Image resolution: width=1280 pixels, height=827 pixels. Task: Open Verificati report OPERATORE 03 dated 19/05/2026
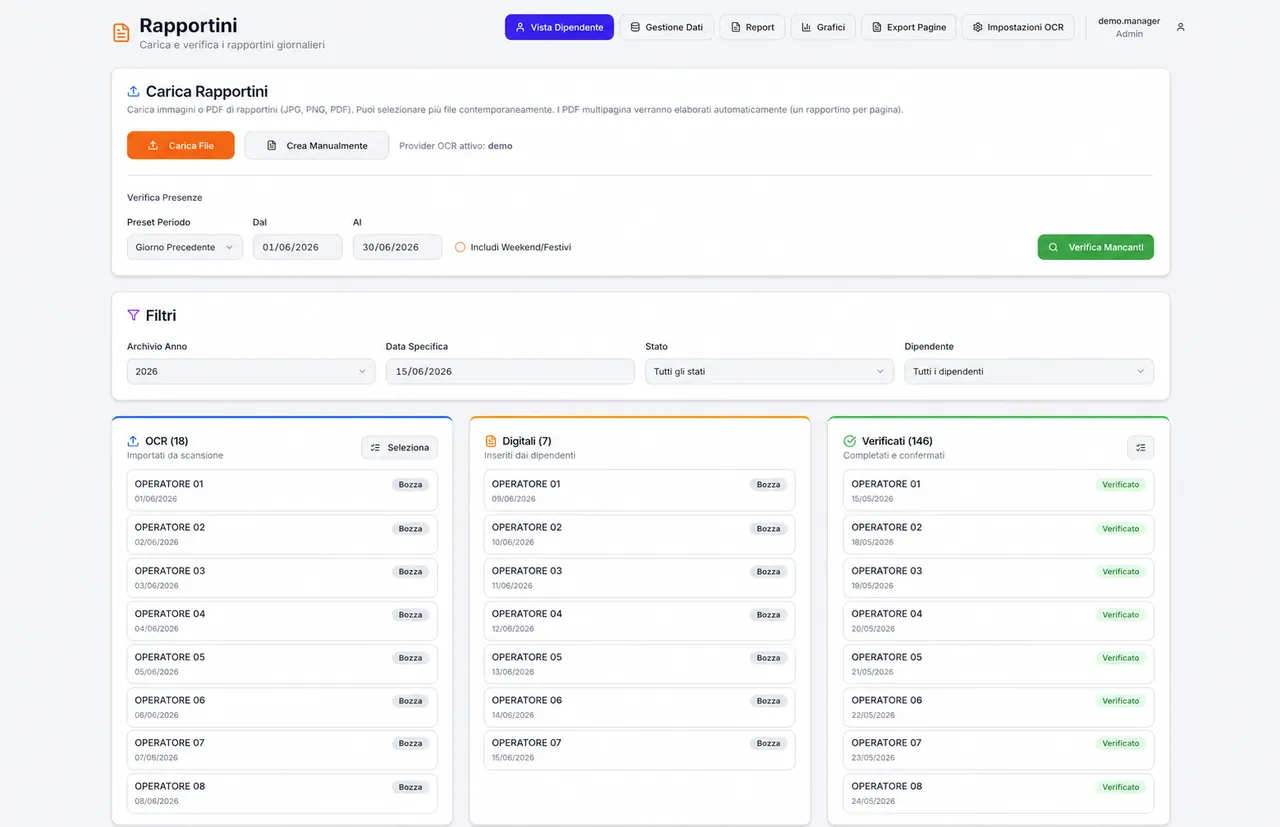point(998,577)
